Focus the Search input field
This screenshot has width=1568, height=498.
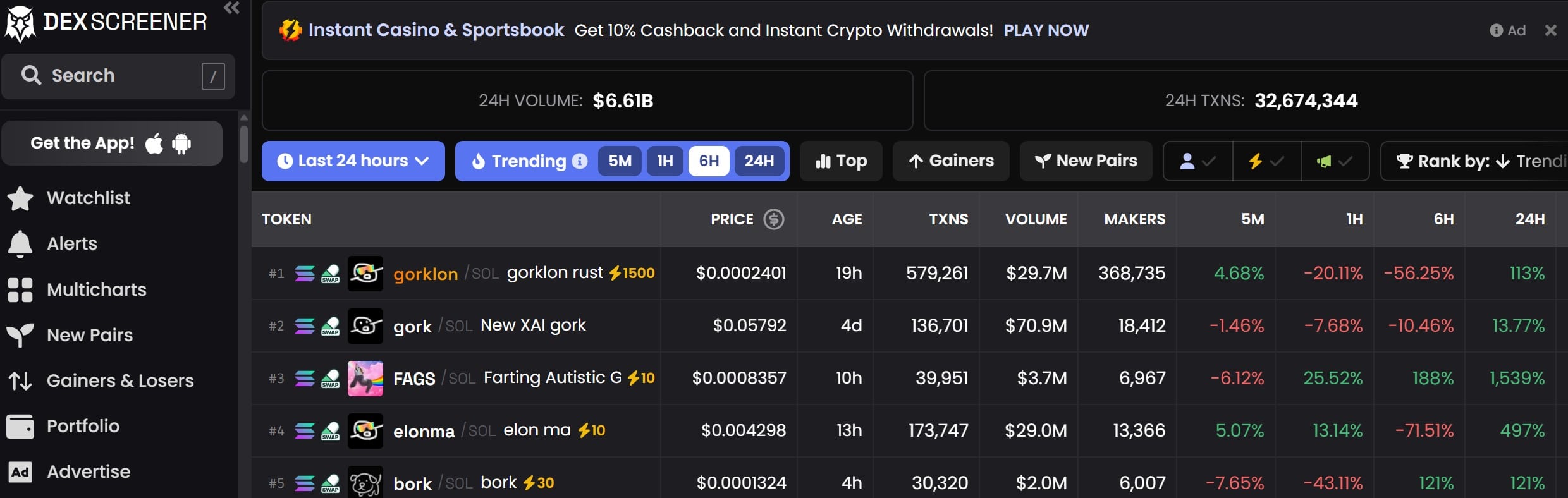118,76
